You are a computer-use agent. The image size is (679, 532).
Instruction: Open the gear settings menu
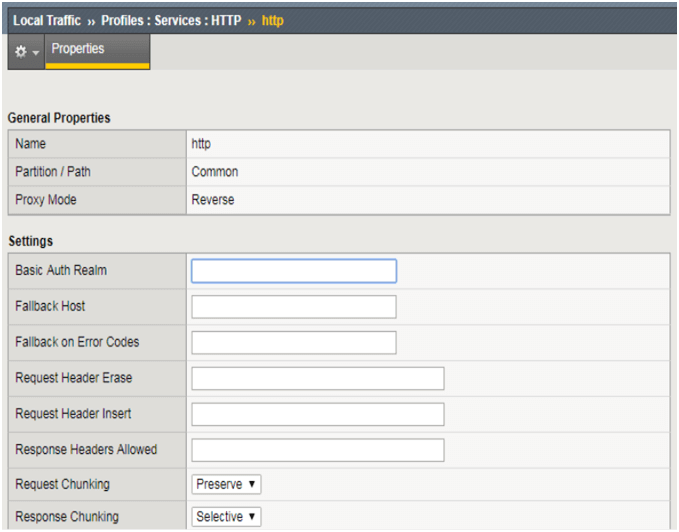26,52
